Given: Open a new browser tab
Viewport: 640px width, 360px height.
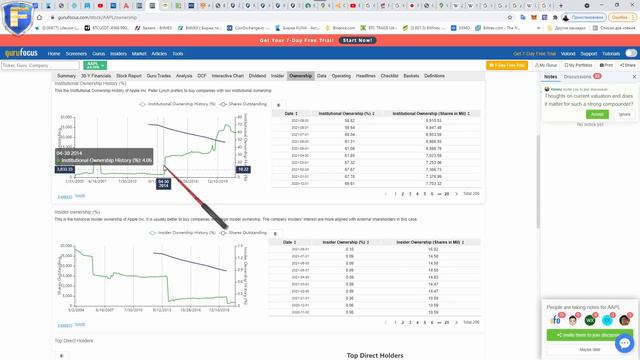Looking at the screenshot, I should click(x=560, y=5).
